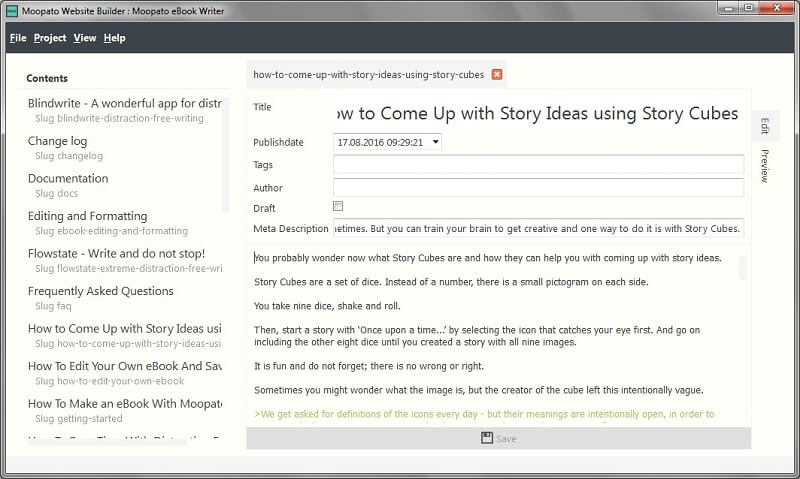Screen dimensions: 800x479
Task: Click slug text faq
Action: (64, 306)
